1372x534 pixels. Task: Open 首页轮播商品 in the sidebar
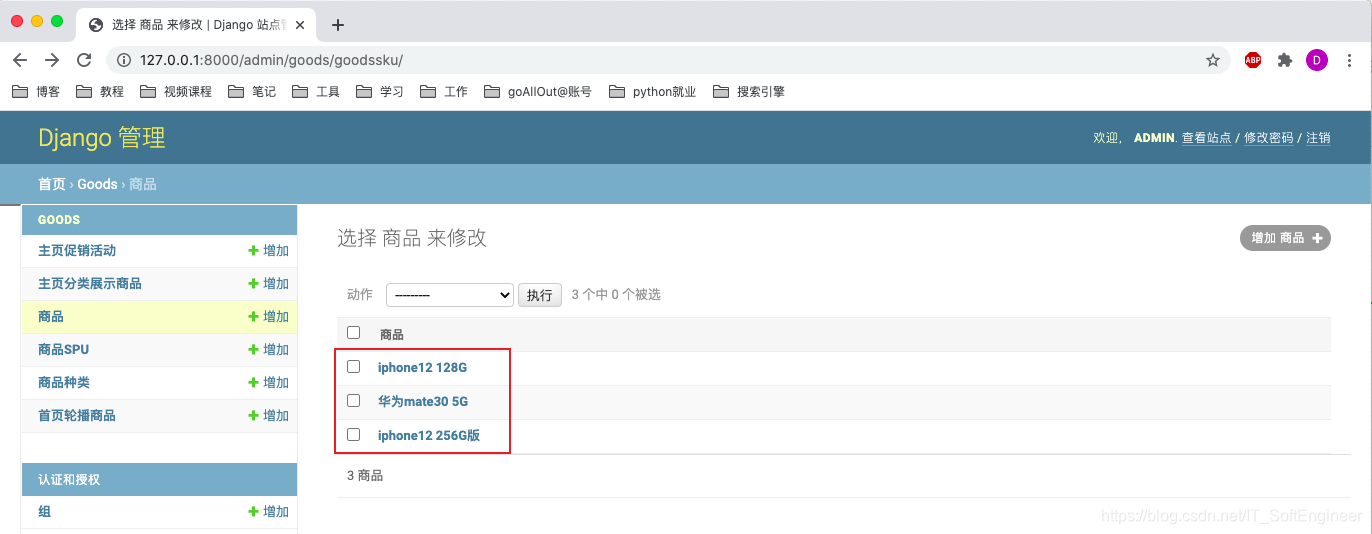tap(77, 416)
